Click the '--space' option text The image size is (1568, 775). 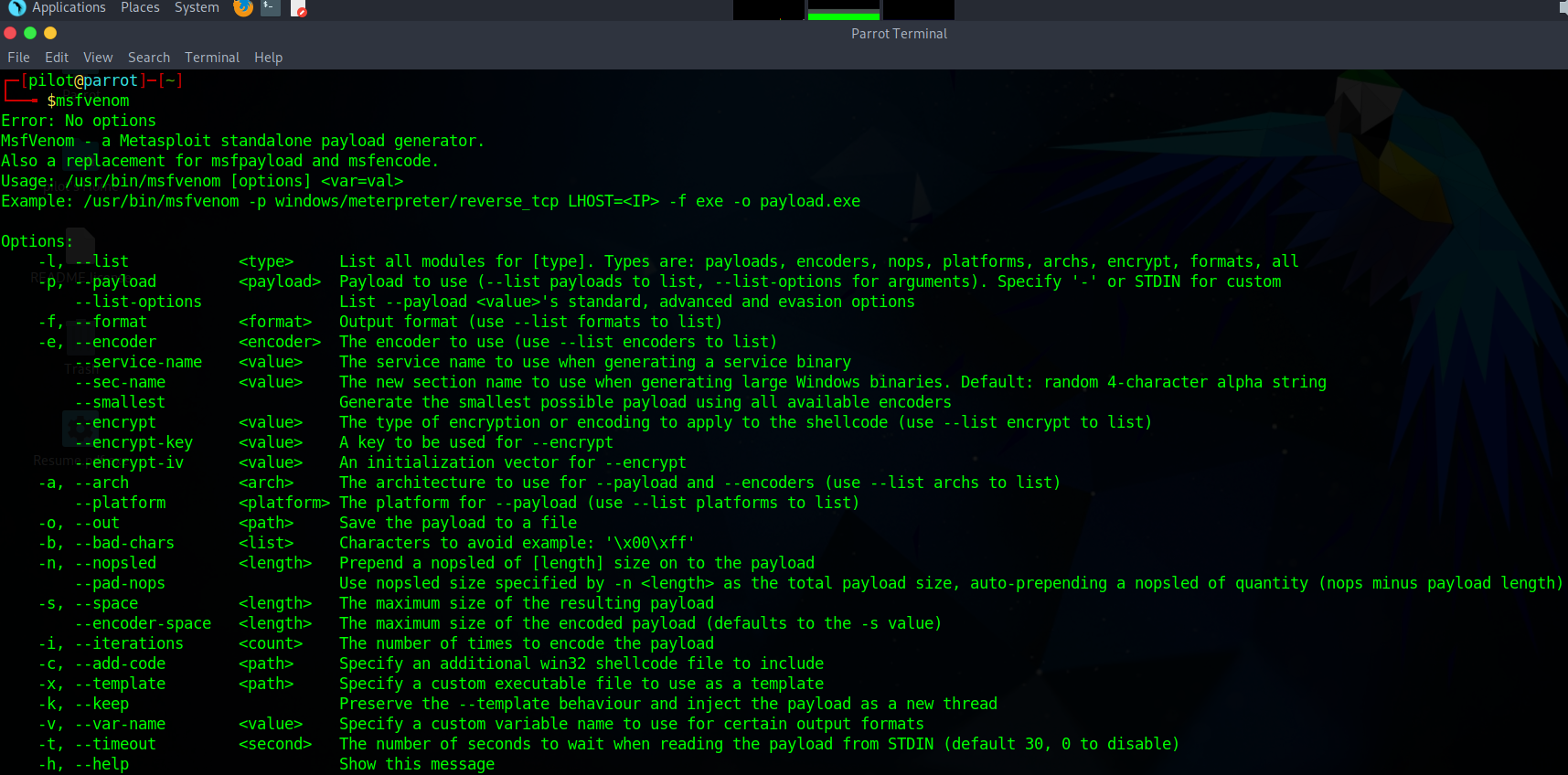tap(106, 603)
